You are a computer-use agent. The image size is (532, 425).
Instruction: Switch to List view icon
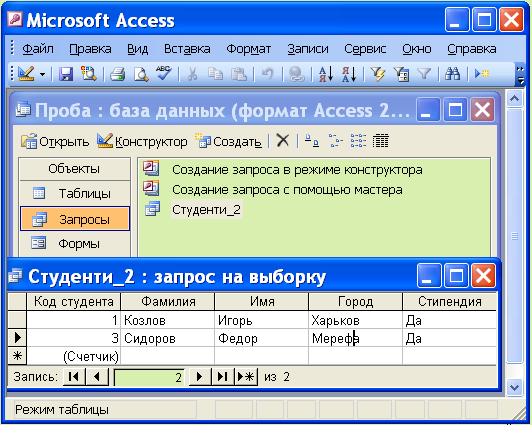point(358,140)
